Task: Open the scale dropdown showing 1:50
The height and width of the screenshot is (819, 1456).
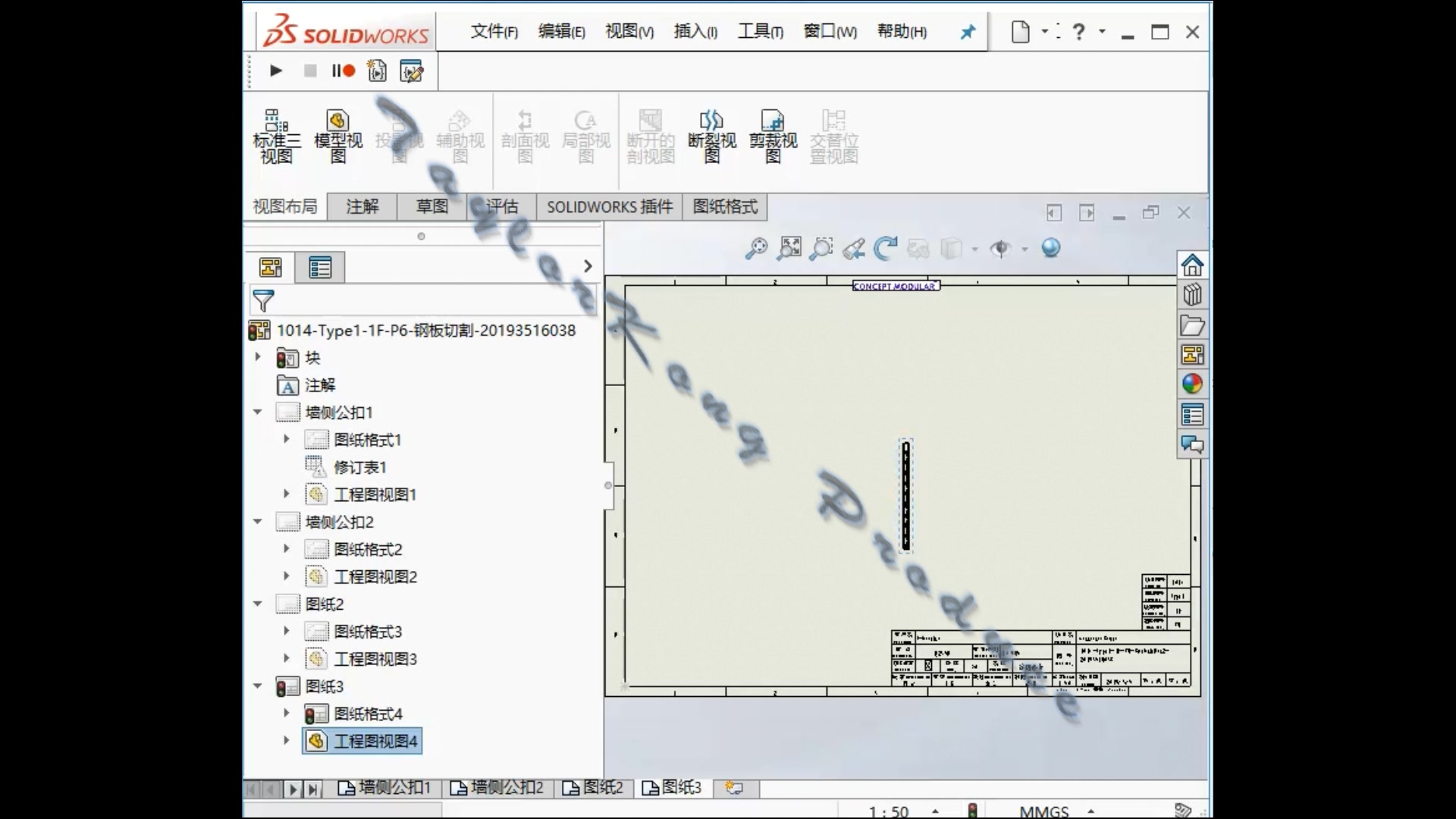Action: (x=934, y=810)
